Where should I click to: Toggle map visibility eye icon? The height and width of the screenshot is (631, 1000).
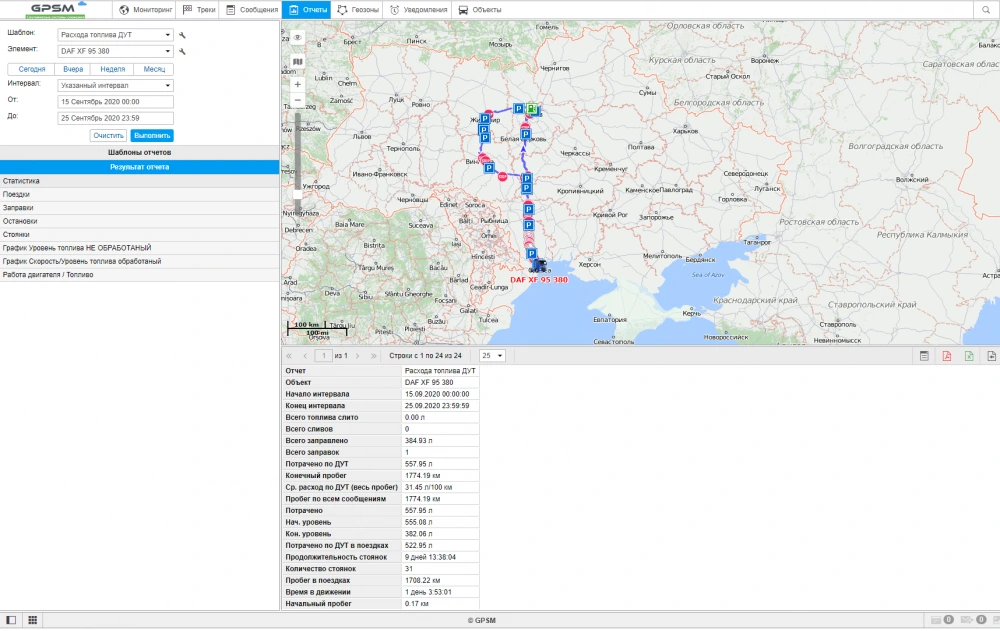pos(297,37)
